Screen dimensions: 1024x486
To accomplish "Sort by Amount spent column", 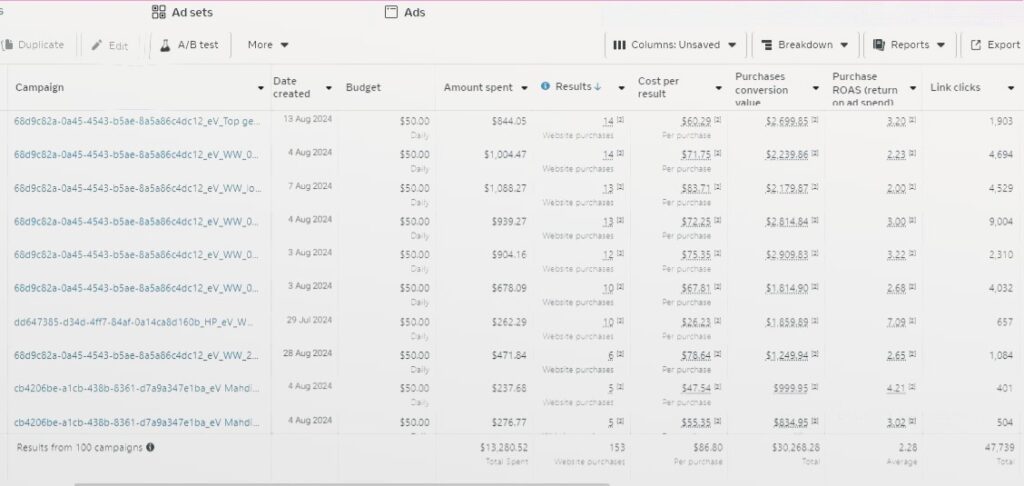I will pos(478,88).
